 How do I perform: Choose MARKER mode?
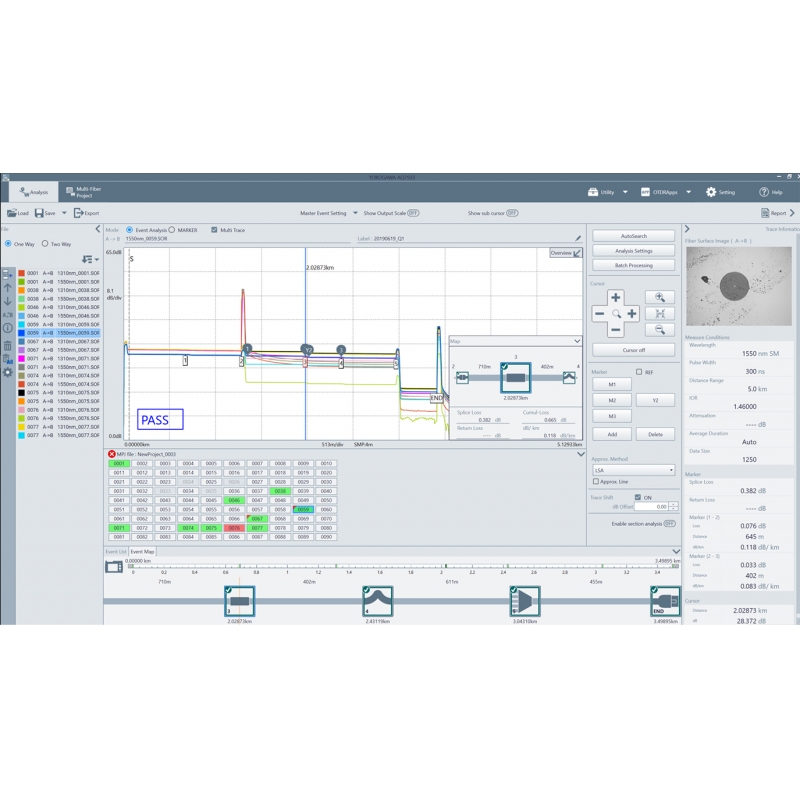[x=171, y=230]
